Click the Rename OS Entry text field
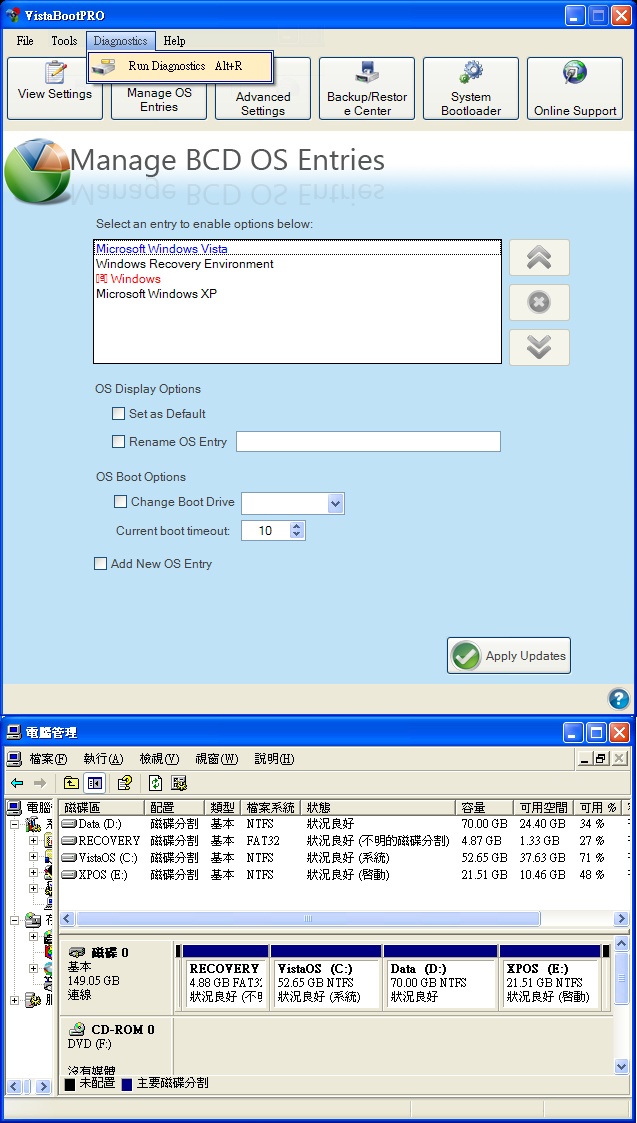Screen dimensions: 637x1123 [368, 441]
